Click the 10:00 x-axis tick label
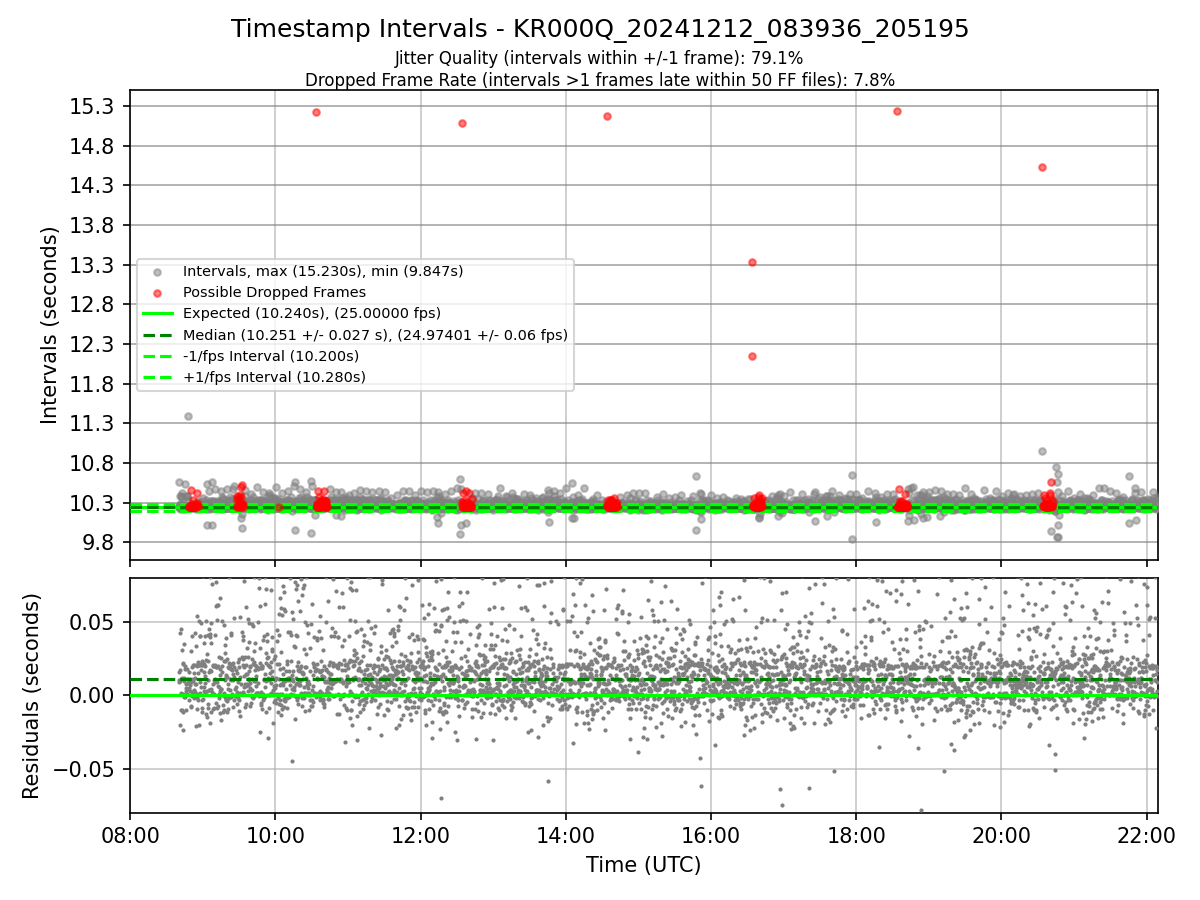Image resolution: width=1200 pixels, height=900 pixels. pos(275,835)
